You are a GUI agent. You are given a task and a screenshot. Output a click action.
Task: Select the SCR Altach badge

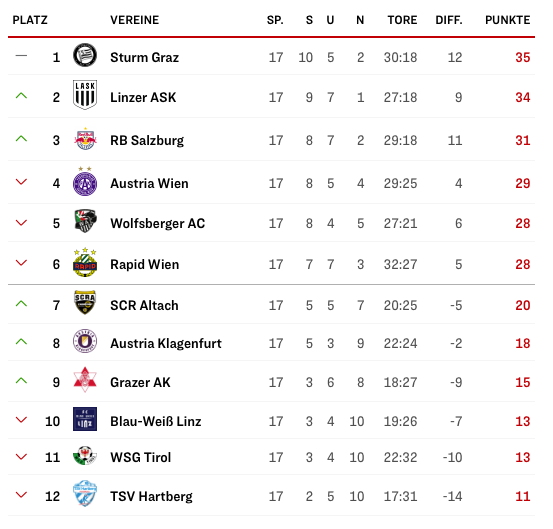pyautogui.click(x=85, y=302)
